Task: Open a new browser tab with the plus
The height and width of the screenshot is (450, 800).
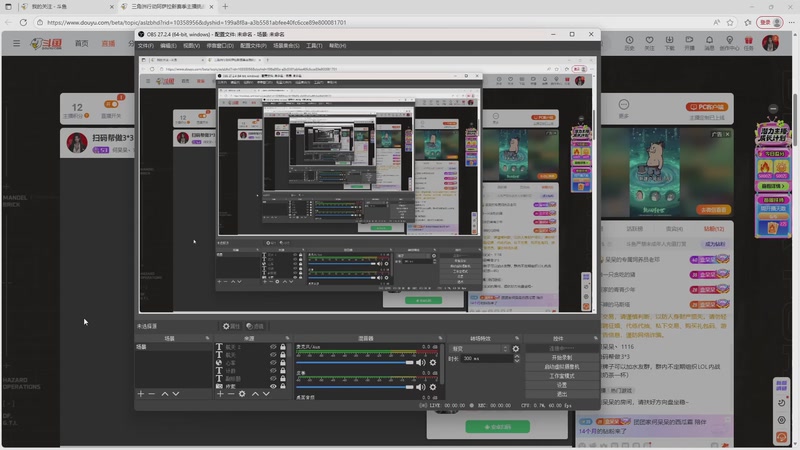Action: tap(225, 7)
